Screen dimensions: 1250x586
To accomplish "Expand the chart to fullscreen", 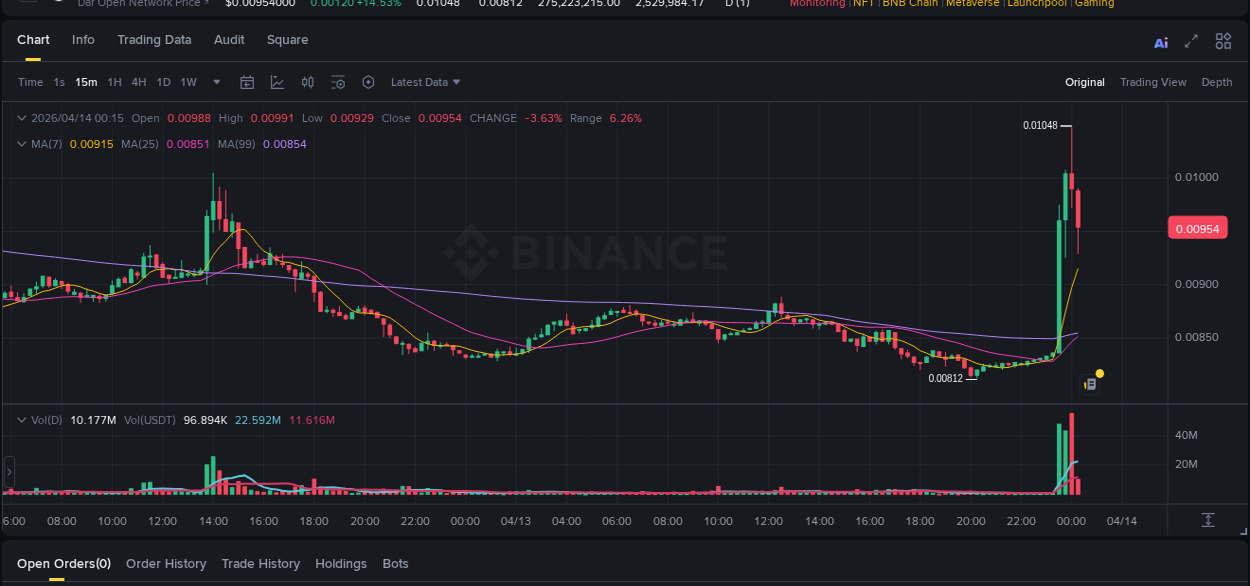I will (1190, 42).
